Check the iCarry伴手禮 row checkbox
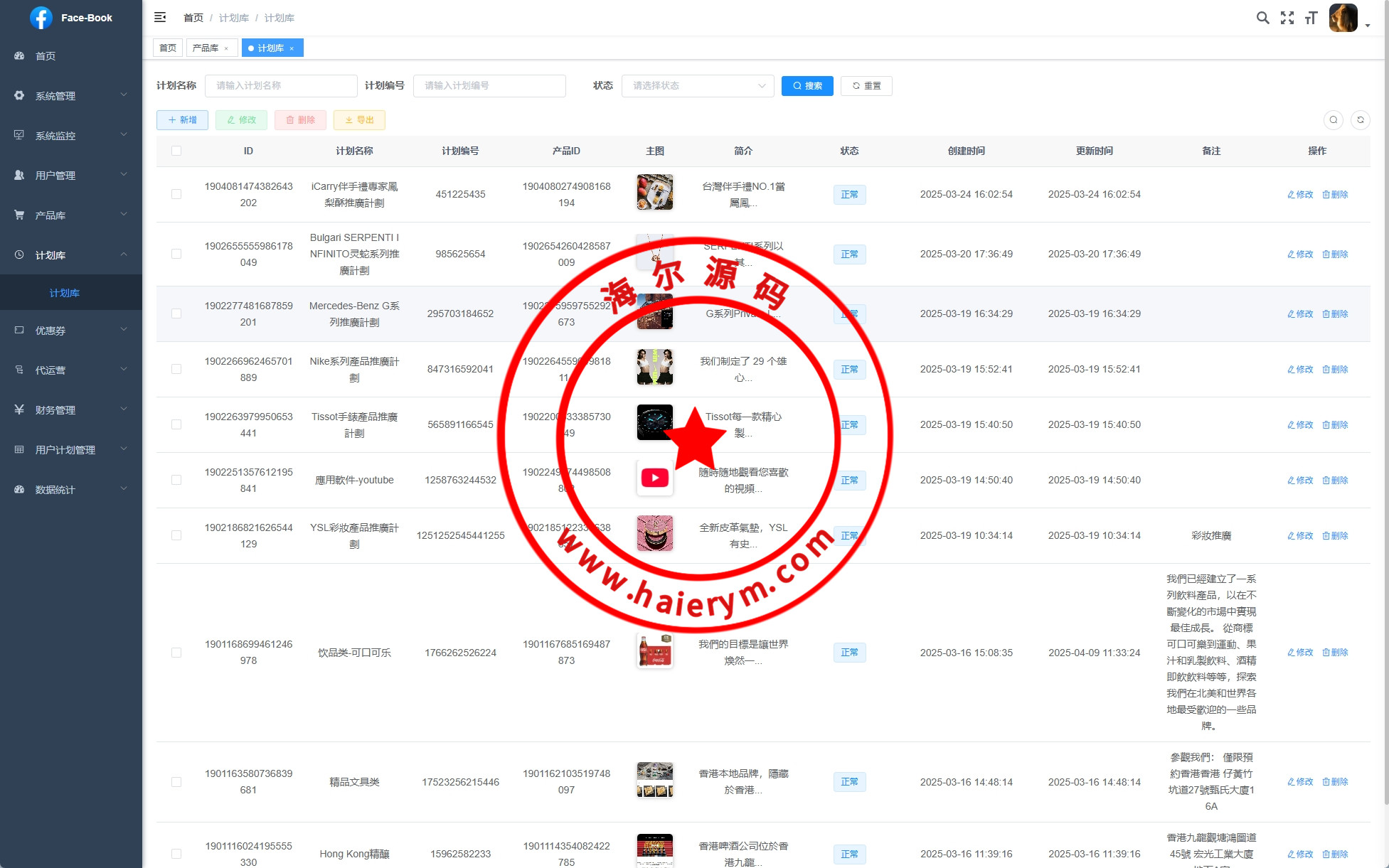 [x=176, y=194]
